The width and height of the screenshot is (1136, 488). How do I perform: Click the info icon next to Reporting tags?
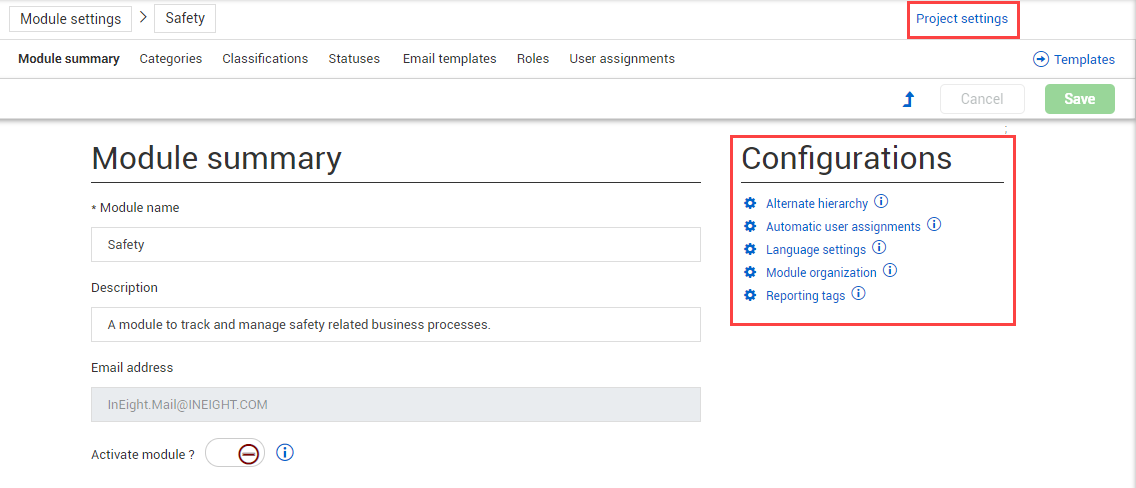point(858,295)
